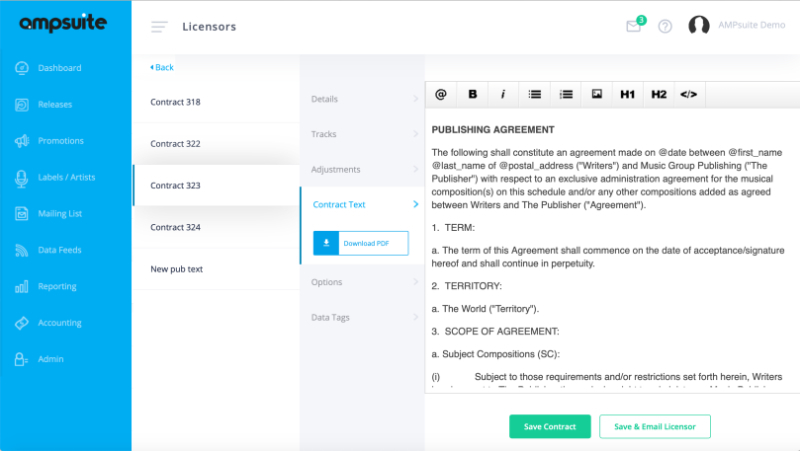Click the Back link
Viewport: 800px width, 451px height.
pyautogui.click(x=162, y=67)
